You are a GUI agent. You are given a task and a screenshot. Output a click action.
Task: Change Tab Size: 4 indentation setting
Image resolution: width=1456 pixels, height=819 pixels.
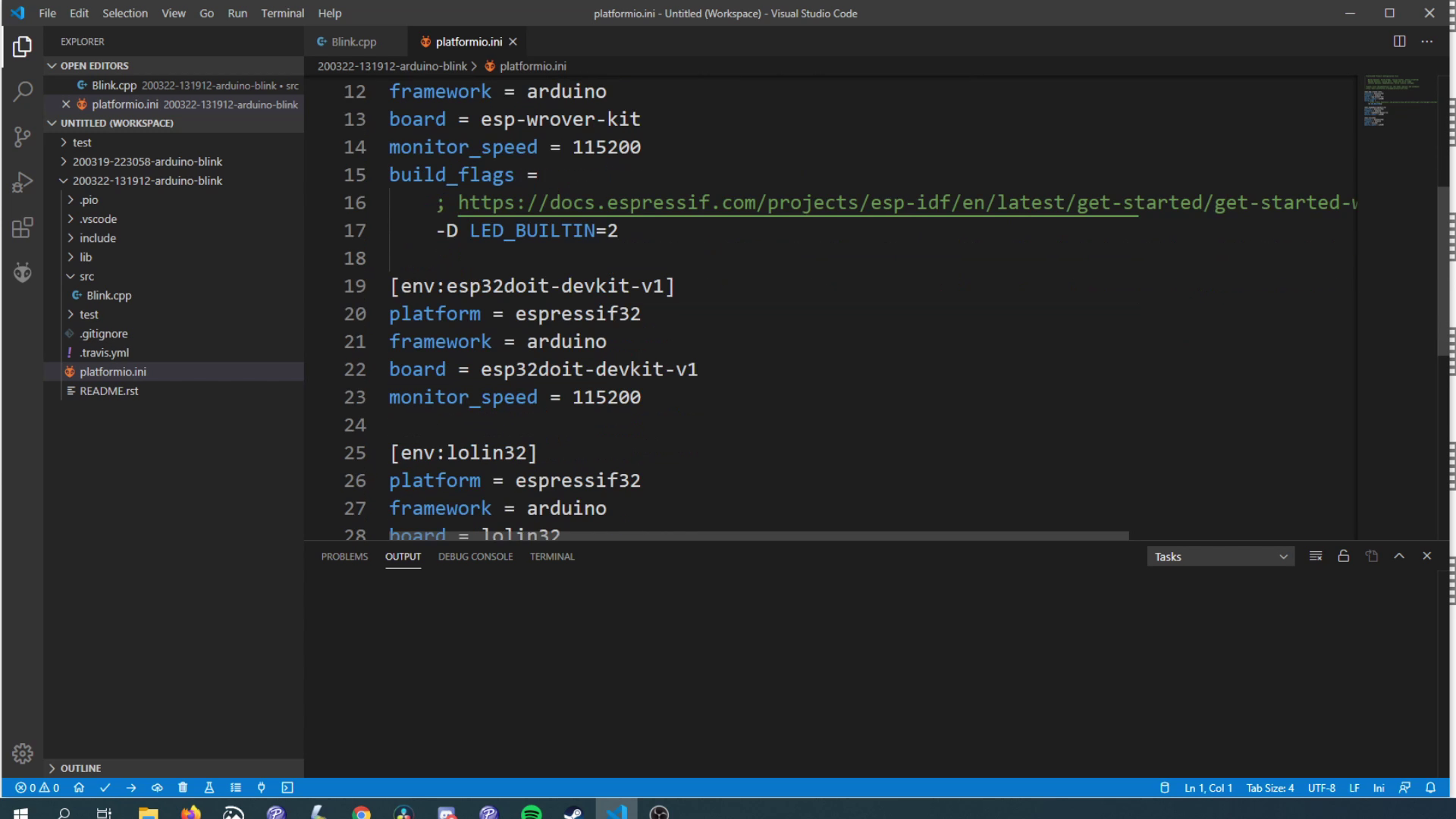click(x=1270, y=788)
